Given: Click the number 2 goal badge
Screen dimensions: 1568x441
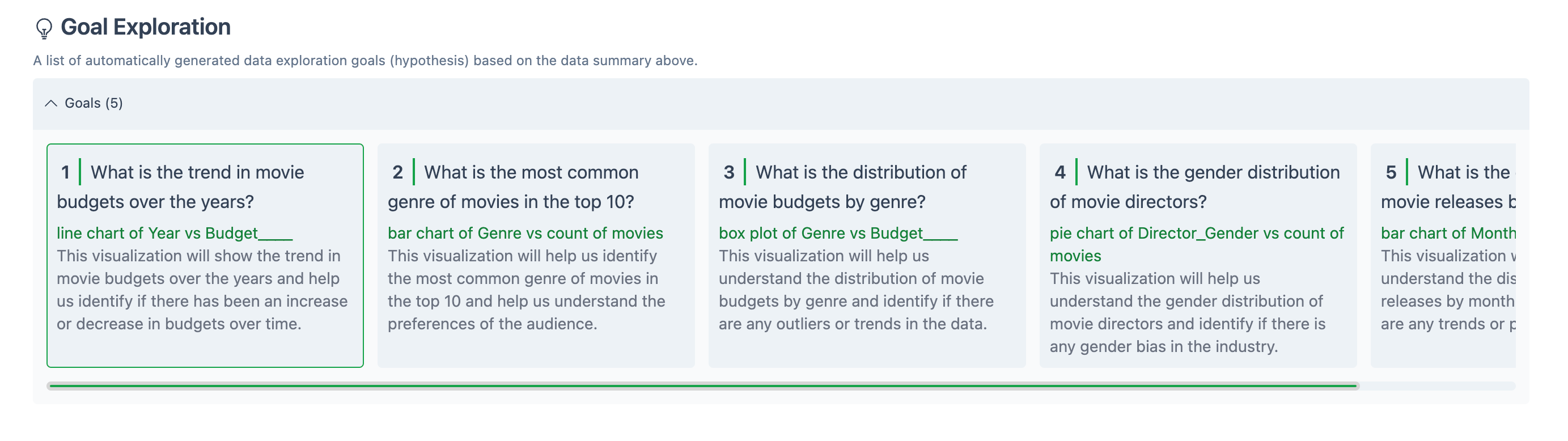Looking at the screenshot, I should (397, 173).
